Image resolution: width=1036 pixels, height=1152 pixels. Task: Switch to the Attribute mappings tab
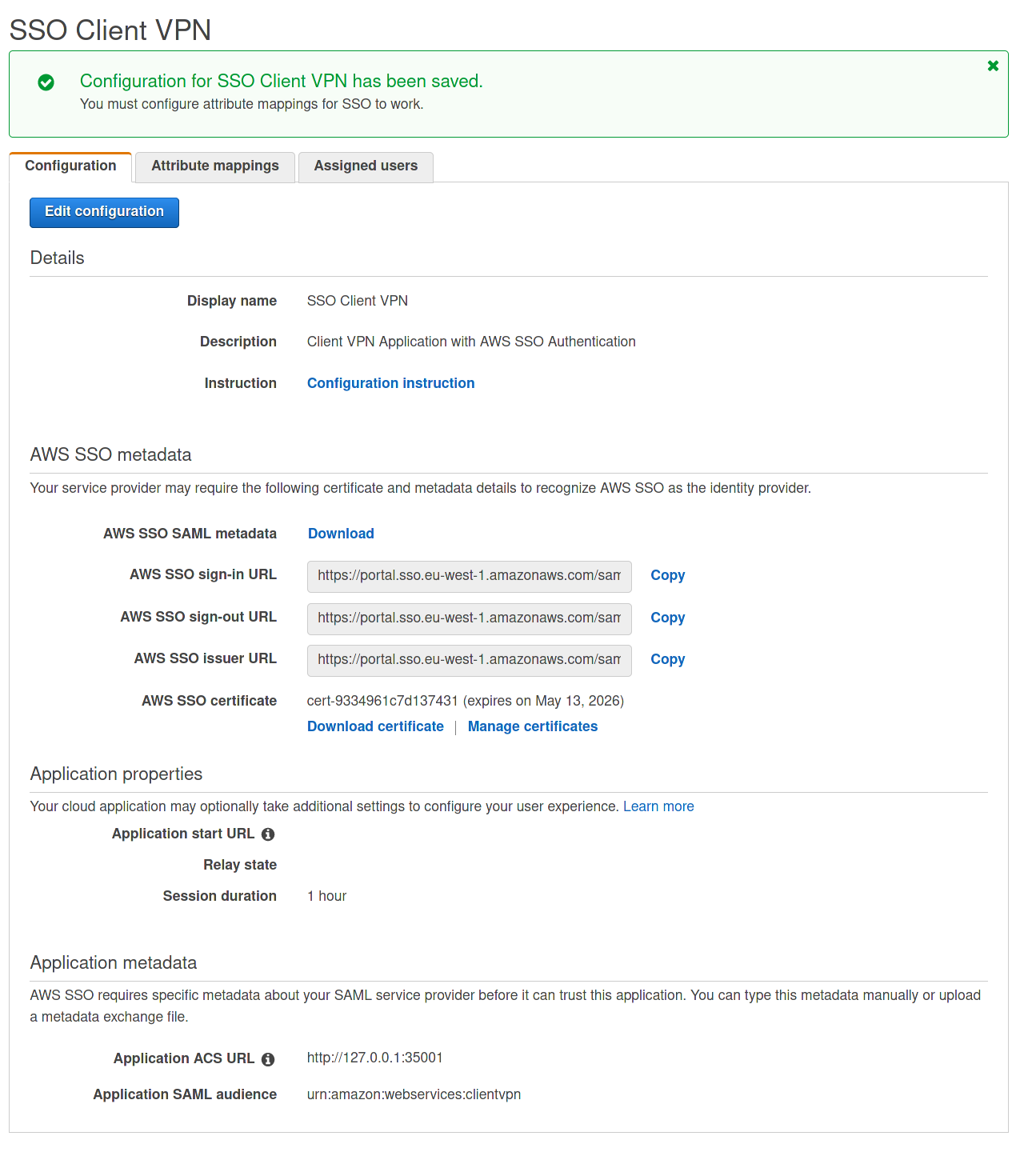pyautogui.click(x=215, y=166)
